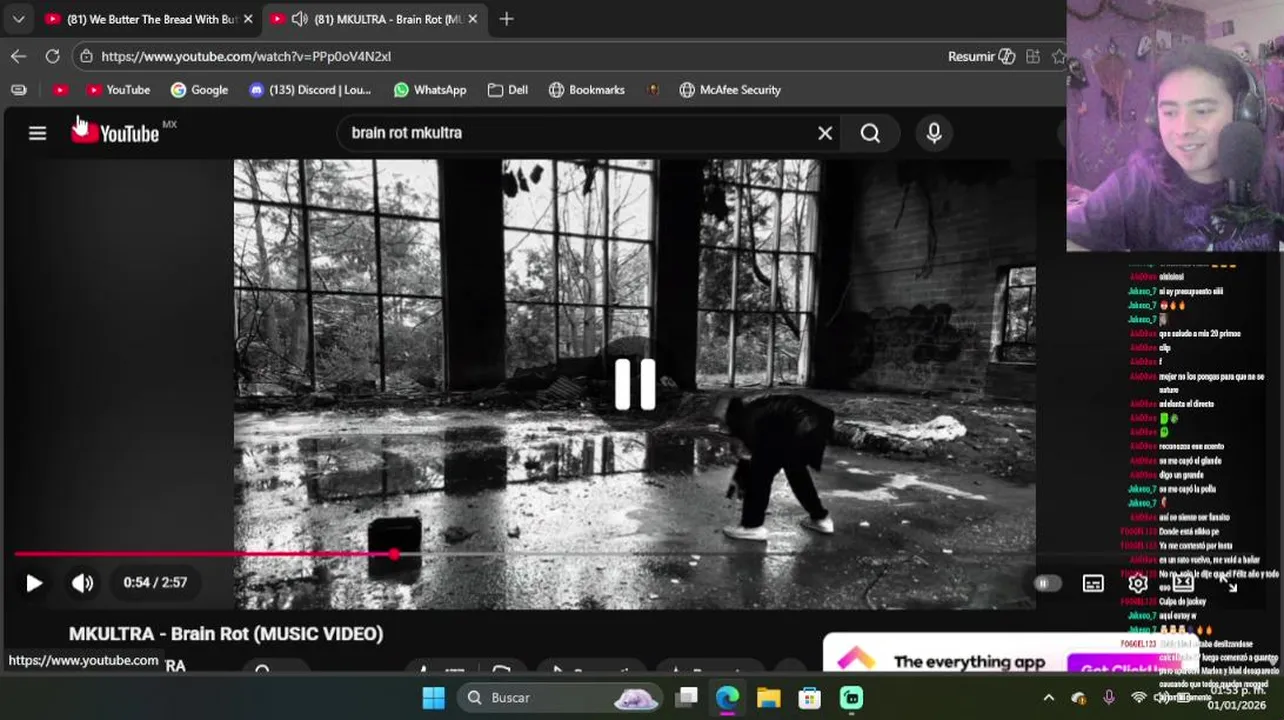
Task: Open the tab actions chevron menu
Action: coord(18,19)
